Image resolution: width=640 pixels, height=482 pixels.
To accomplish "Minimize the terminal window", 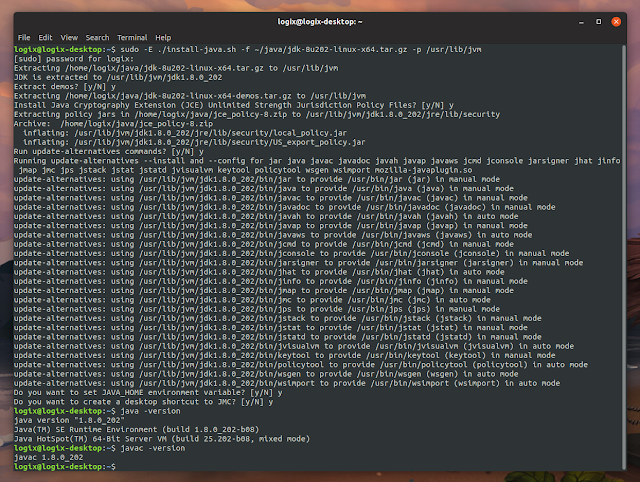I will pos(581,22).
